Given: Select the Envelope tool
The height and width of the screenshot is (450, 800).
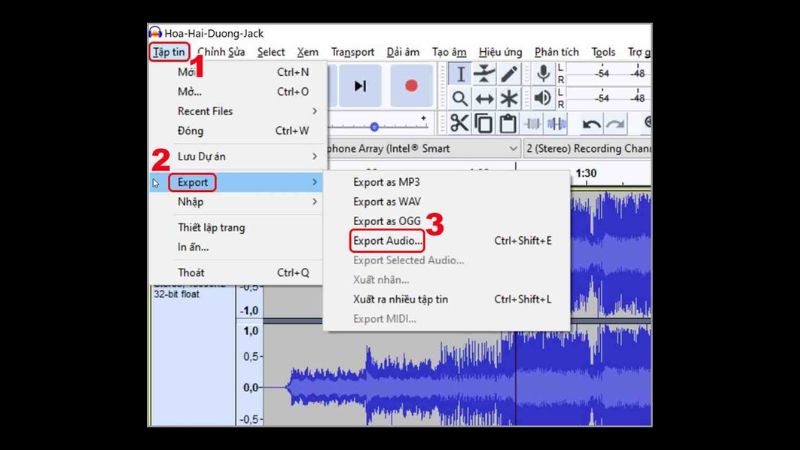Looking at the screenshot, I should tap(484, 74).
